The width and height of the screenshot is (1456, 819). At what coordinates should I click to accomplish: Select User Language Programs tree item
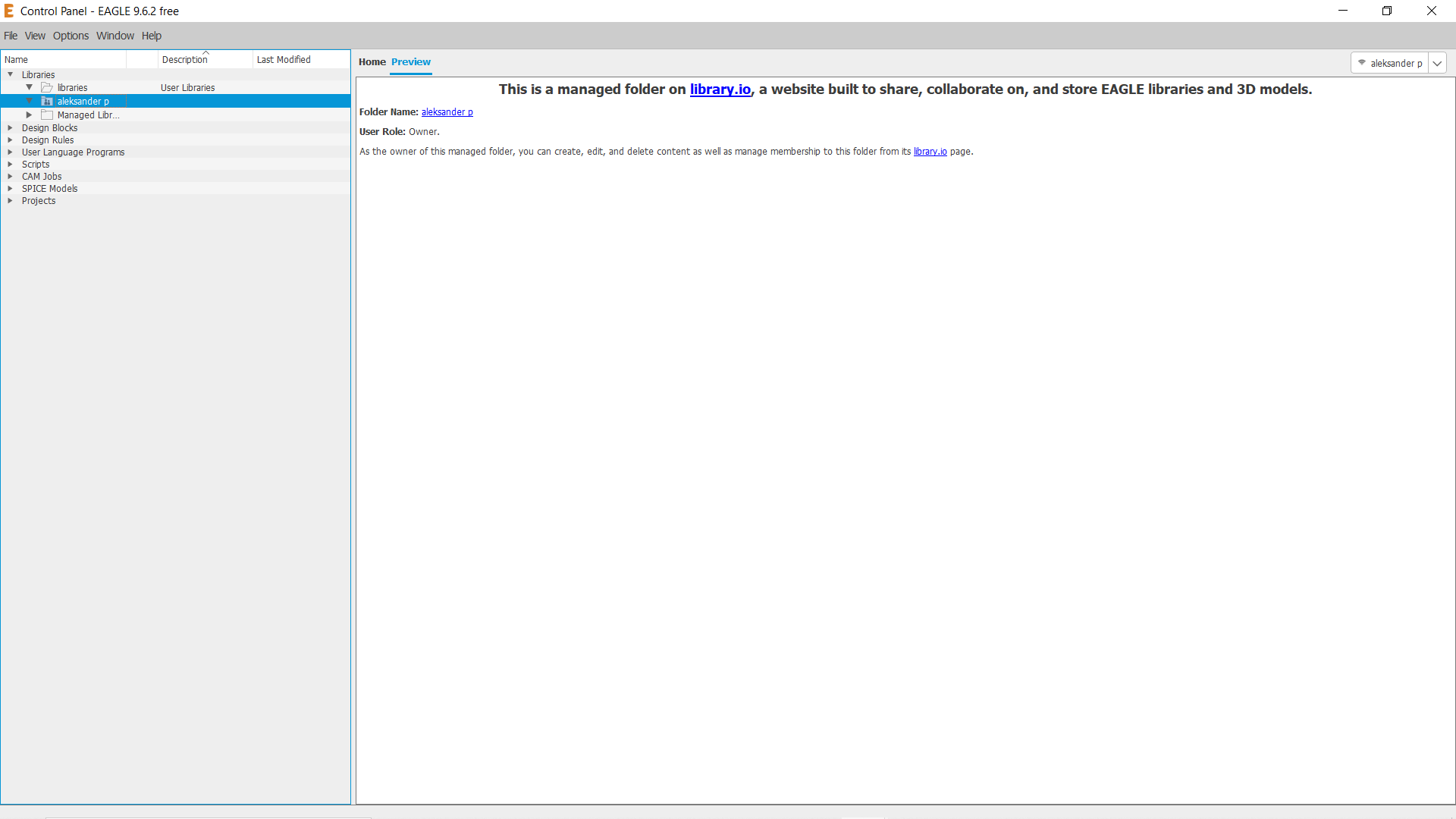73,152
